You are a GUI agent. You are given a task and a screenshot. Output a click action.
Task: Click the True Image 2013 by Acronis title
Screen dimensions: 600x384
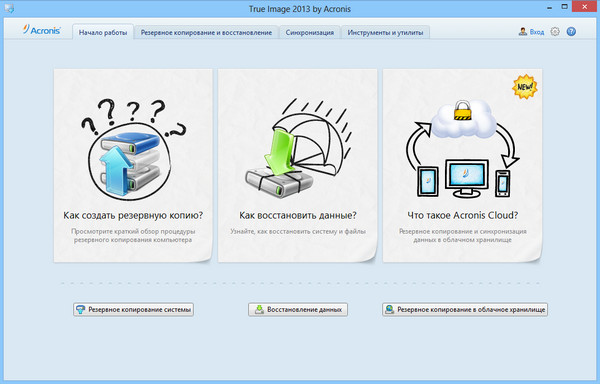[300, 8]
